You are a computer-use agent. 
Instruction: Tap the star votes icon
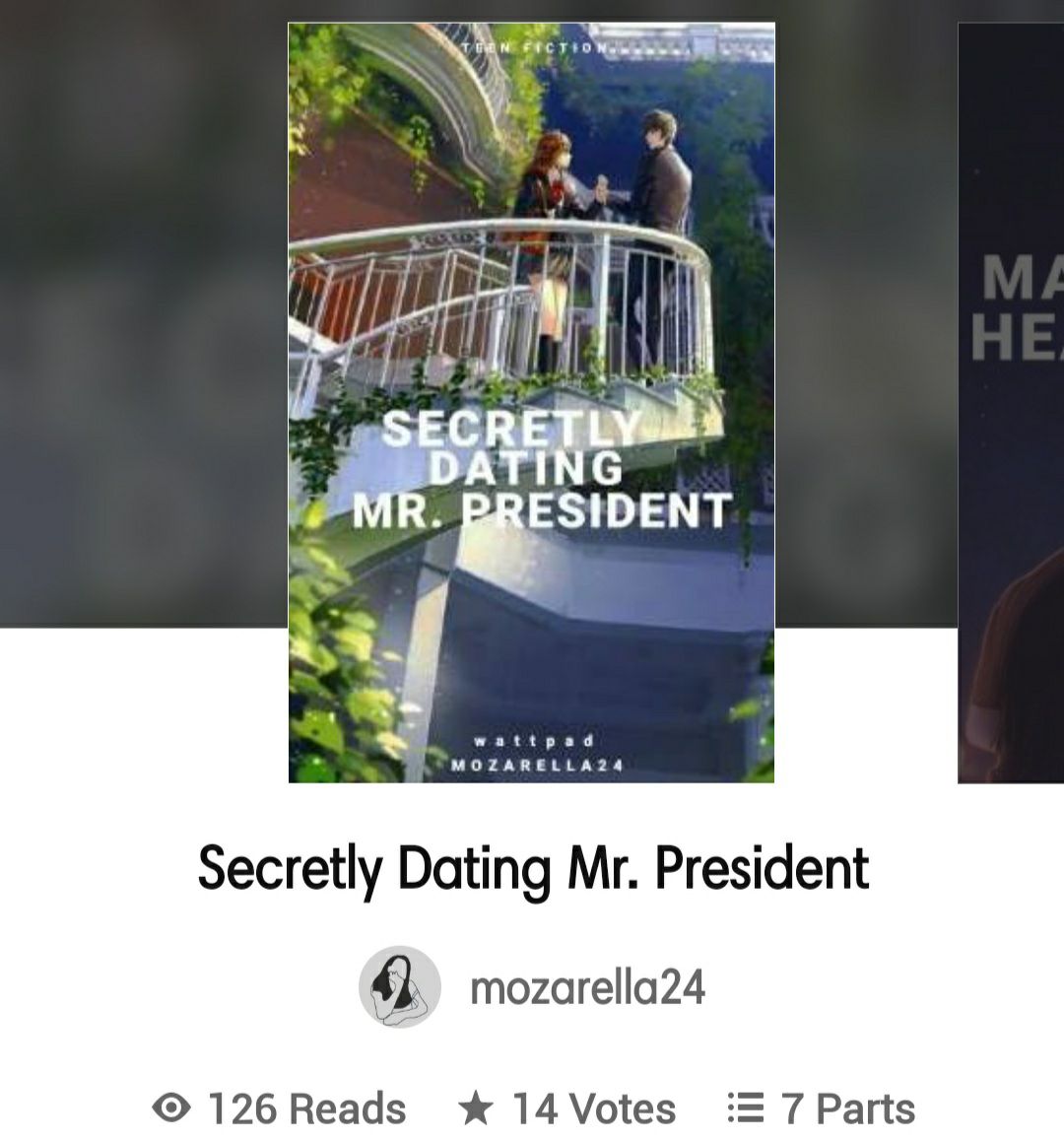475,1107
